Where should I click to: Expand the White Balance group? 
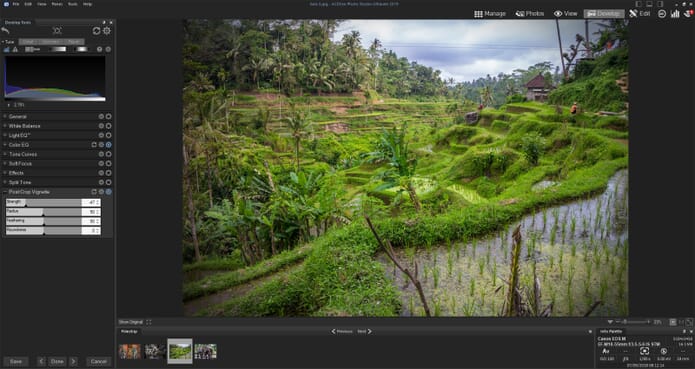coord(5,126)
